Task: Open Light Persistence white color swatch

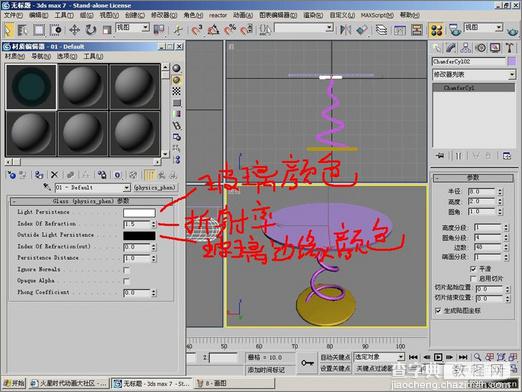Action: pyautogui.click(x=139, y=213)
